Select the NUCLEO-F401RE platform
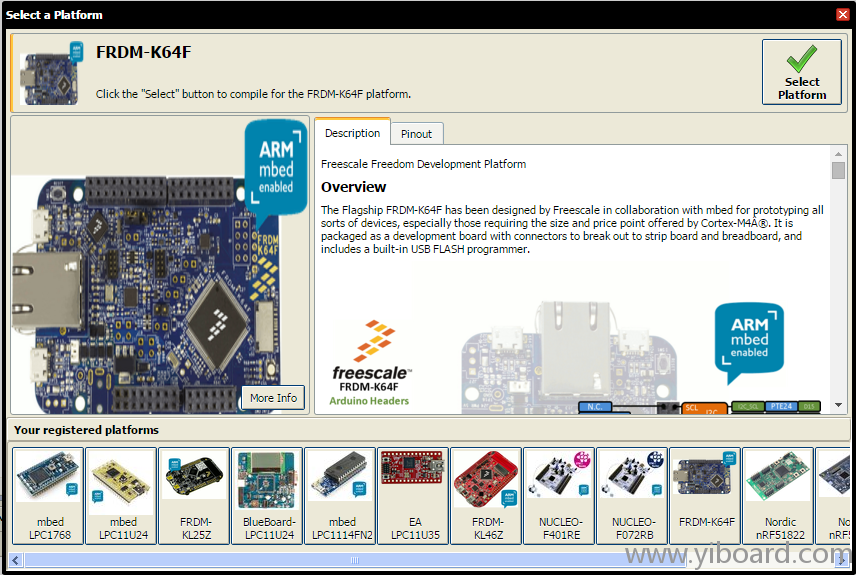Image resolution: width=856 pixels, height=575 pixels. pos(560,496)
